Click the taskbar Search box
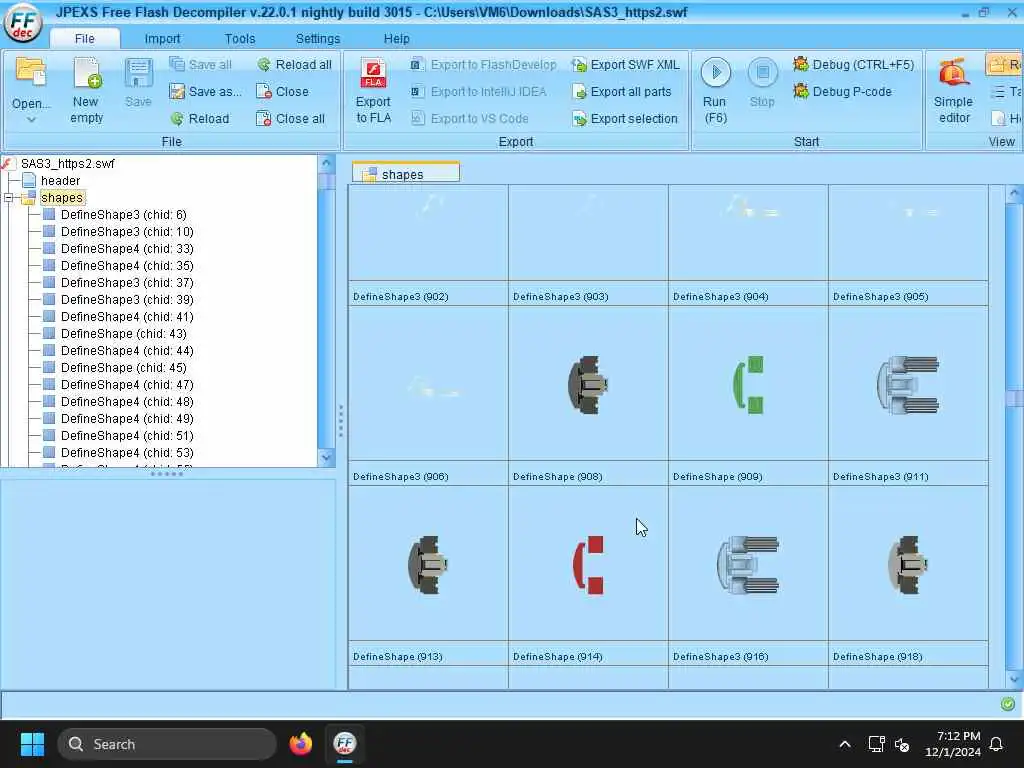Viewport: 1024px width, 768px height. [167, 744]
